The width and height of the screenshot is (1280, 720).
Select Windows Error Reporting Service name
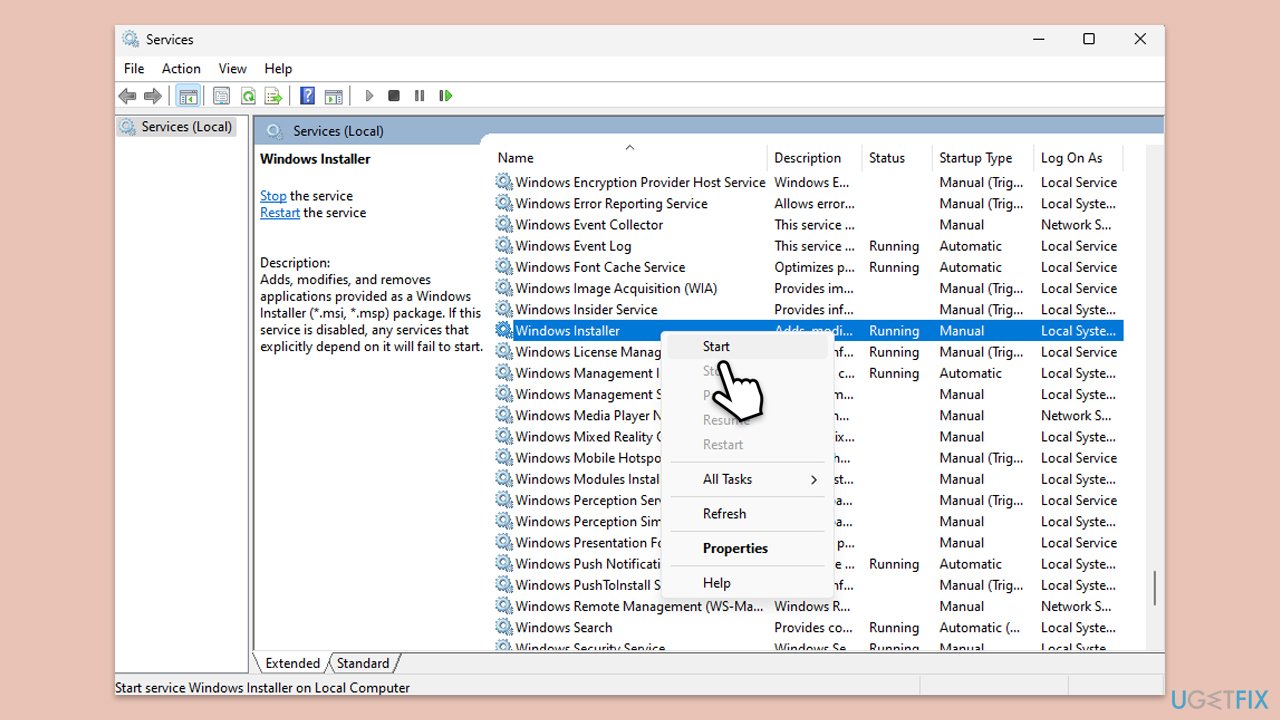click(611, 204)
